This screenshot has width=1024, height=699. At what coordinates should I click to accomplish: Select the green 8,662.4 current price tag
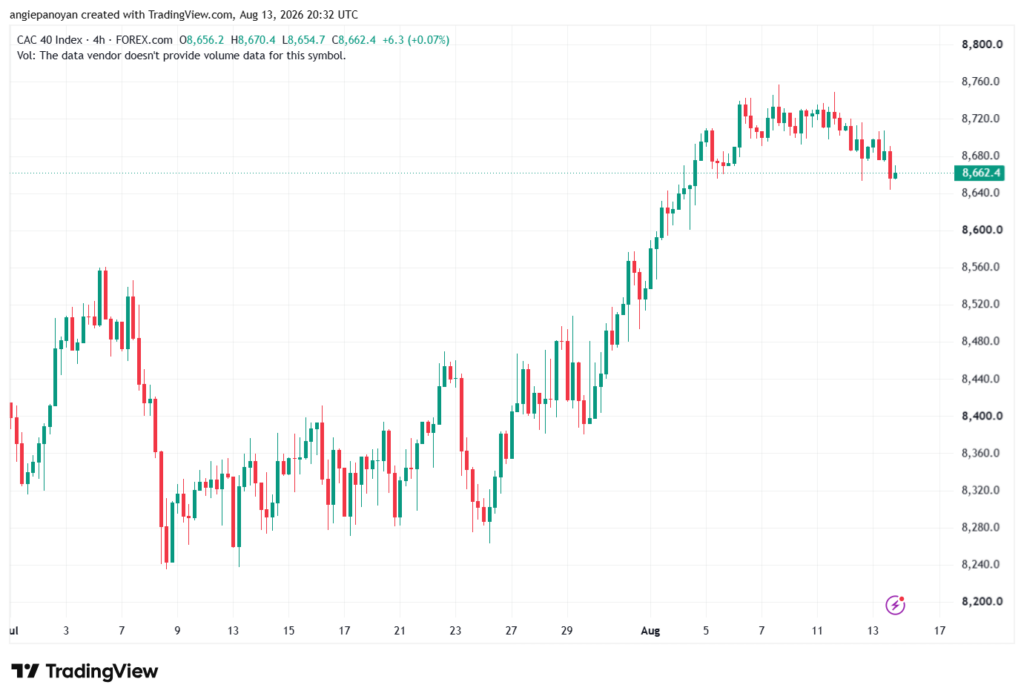click(x=979, y=173)
